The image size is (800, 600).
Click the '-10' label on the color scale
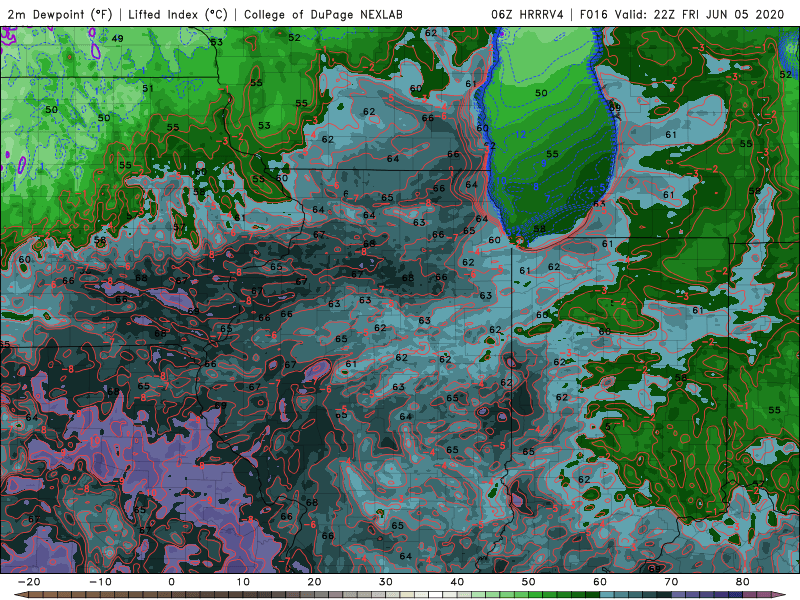100,582
